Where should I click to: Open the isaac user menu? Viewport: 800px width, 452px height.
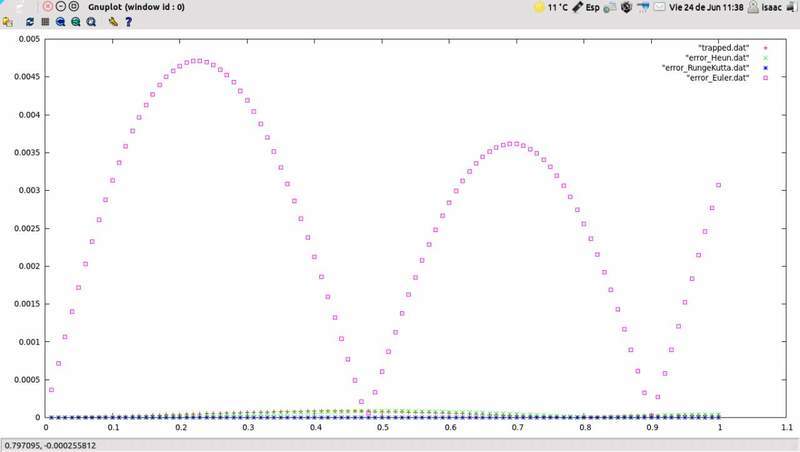point(770,6)
